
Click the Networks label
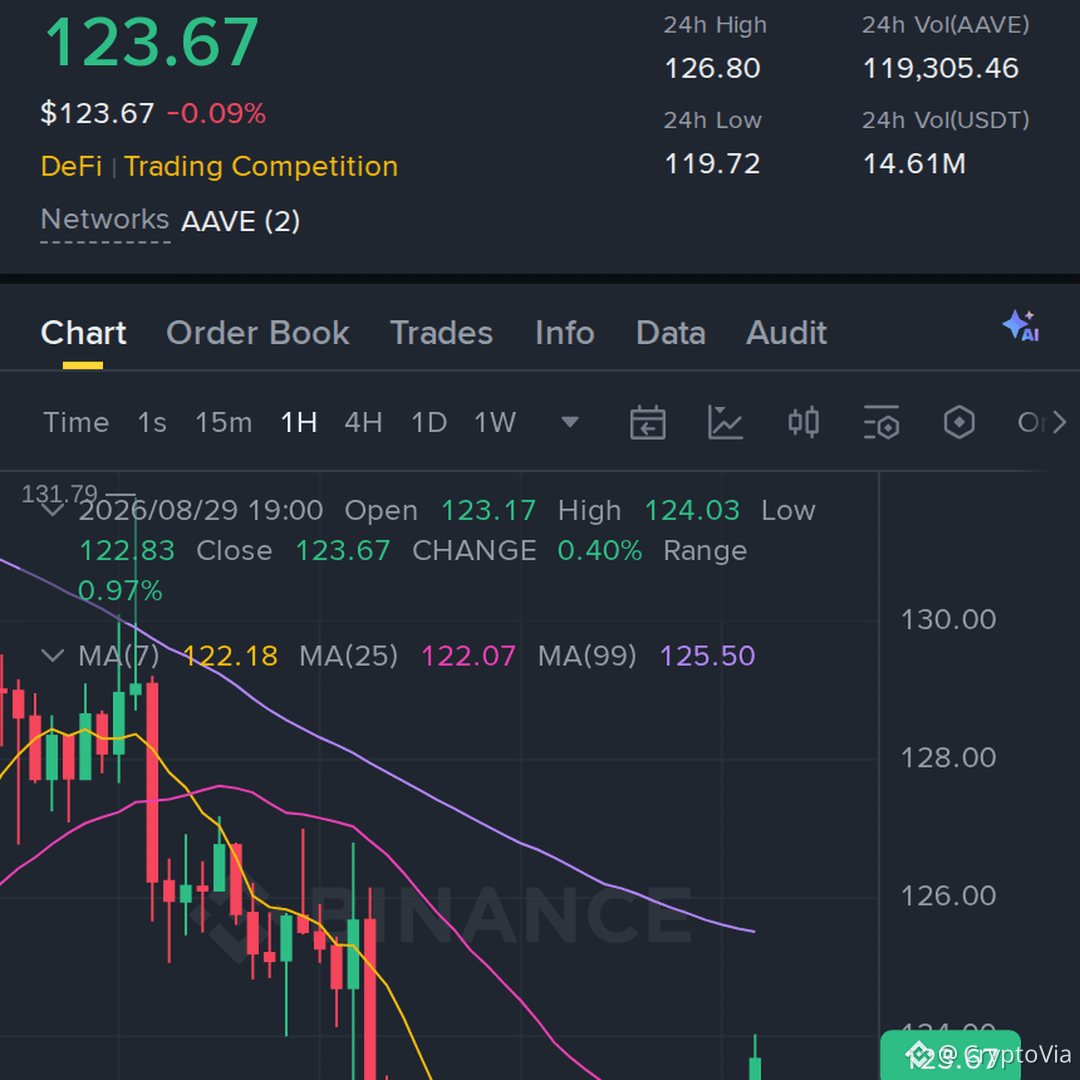105,220
